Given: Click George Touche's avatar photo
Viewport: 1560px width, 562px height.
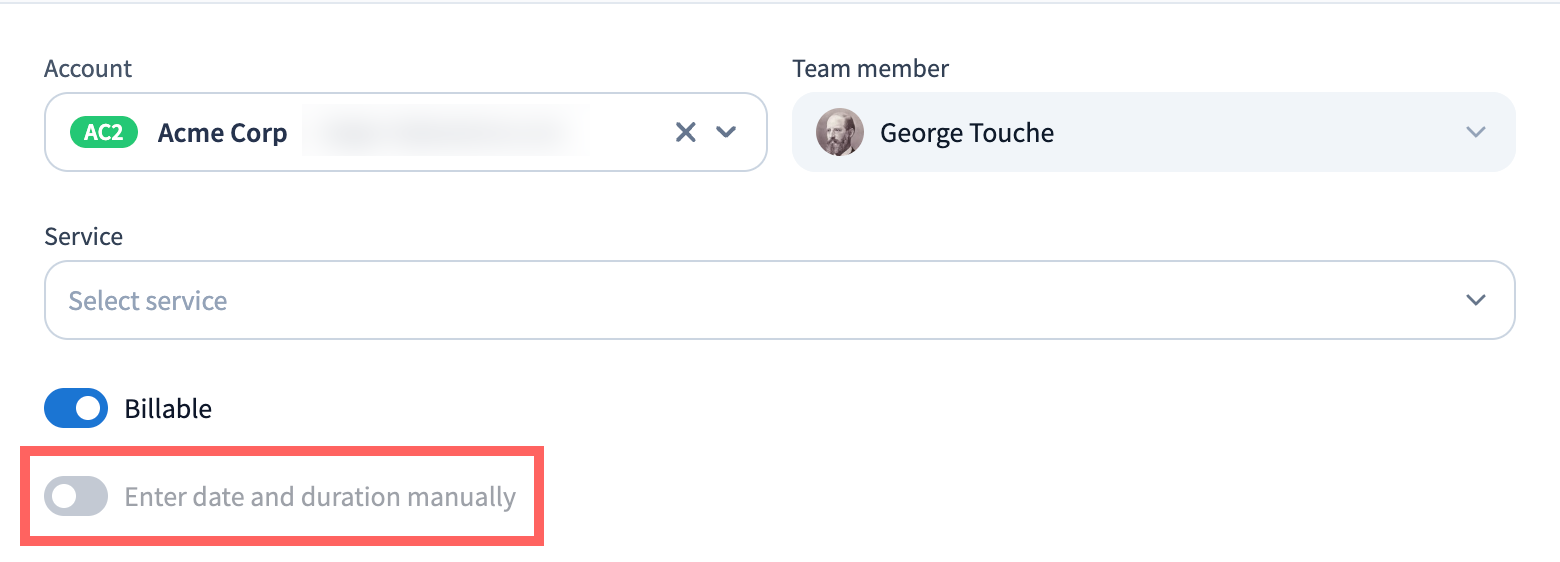Looking at the screenshot, I should (840, 132).
